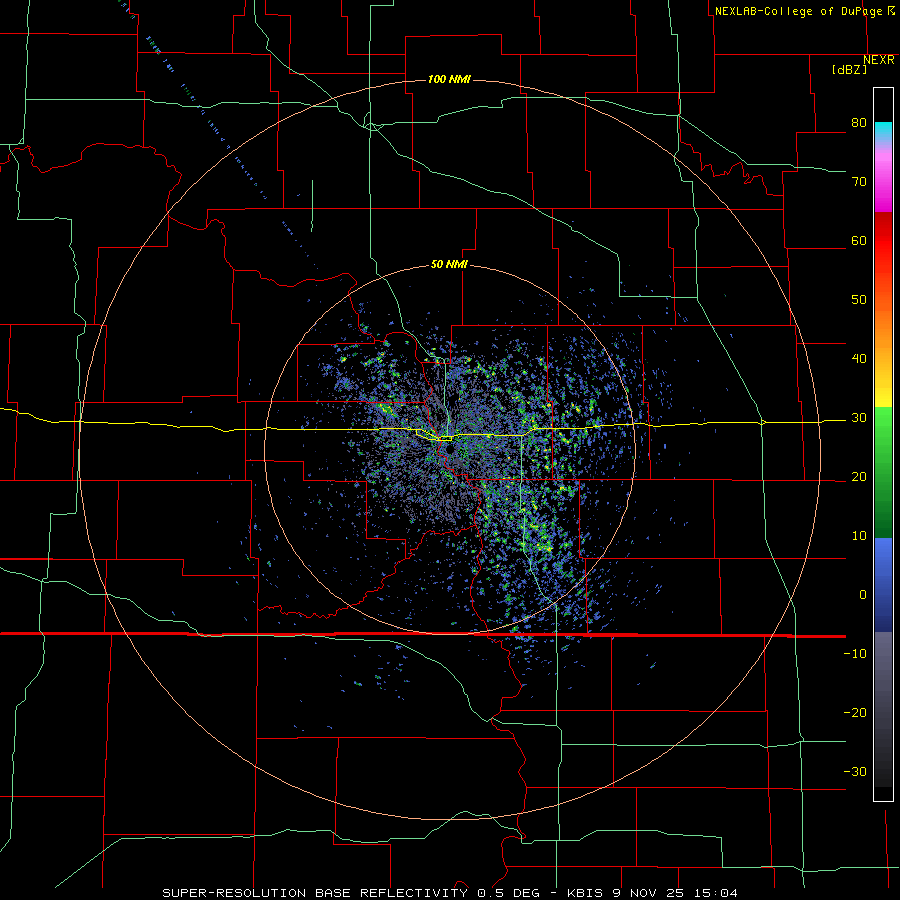900x900 pixels.
Task: Click the -10 dBZ scale value
Action: coord(855,654)
